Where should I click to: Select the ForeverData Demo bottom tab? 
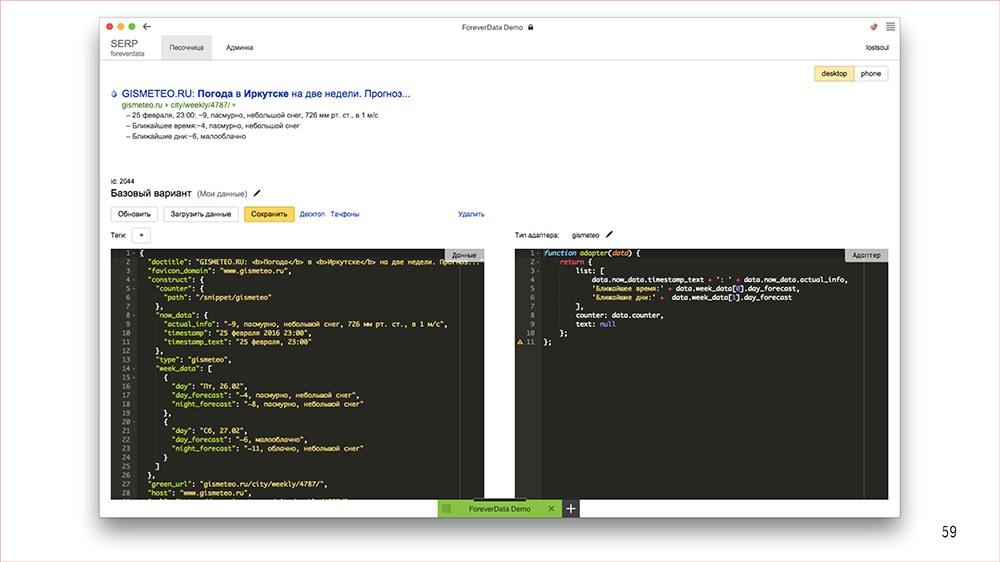click(499, 509)
